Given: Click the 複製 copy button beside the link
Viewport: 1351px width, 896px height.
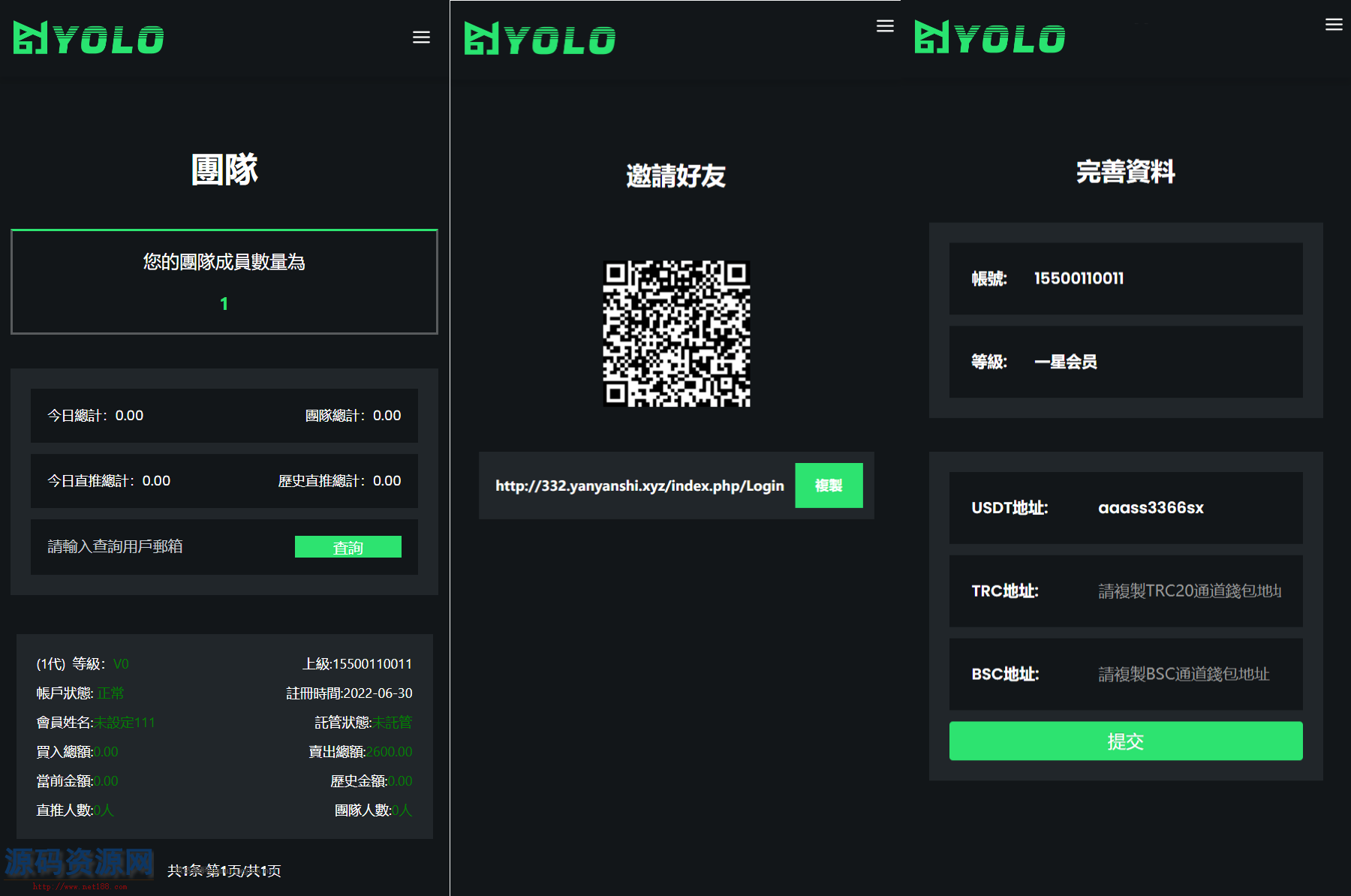Looking at the screenshot, I should pyautogui.click(x=829, y=486).
